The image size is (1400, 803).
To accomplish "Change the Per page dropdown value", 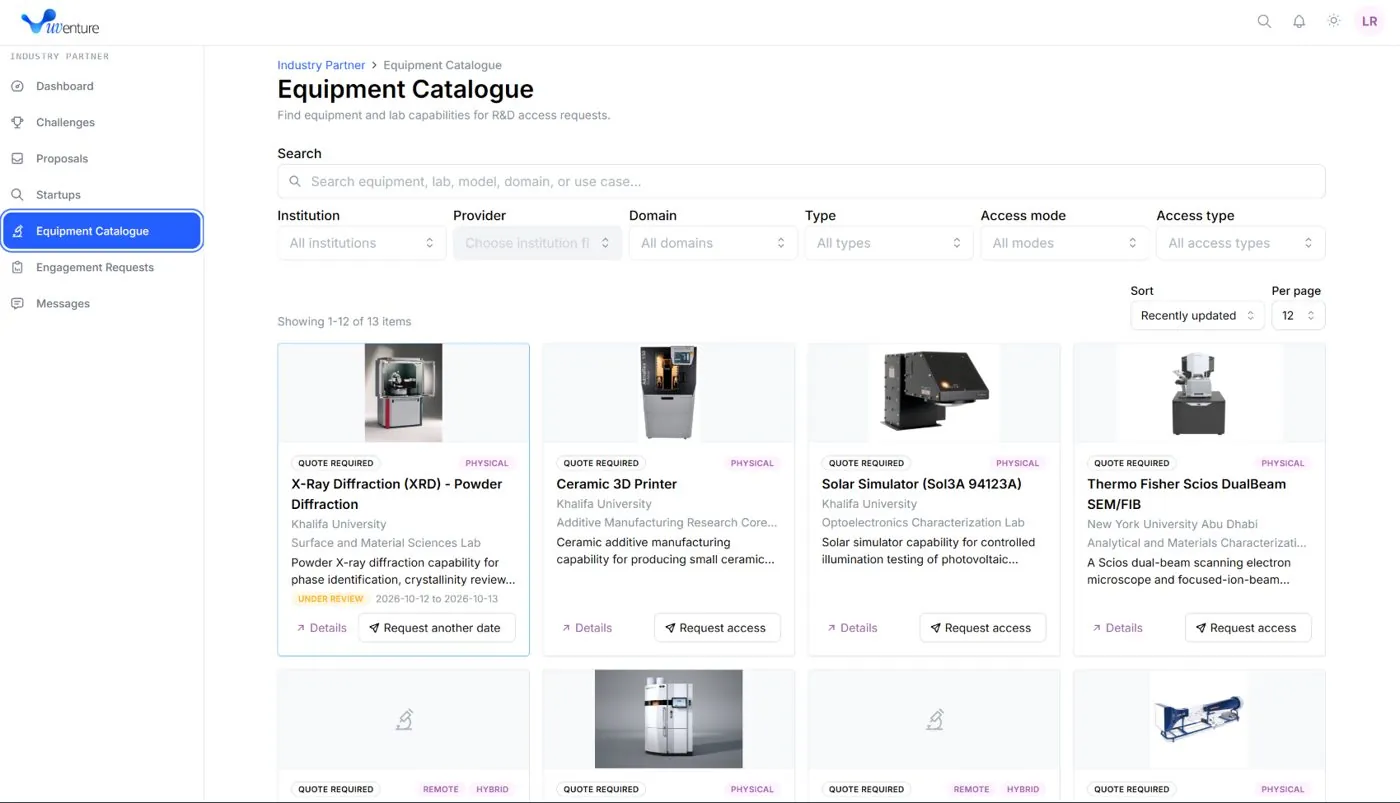I will click(1298, 315).
